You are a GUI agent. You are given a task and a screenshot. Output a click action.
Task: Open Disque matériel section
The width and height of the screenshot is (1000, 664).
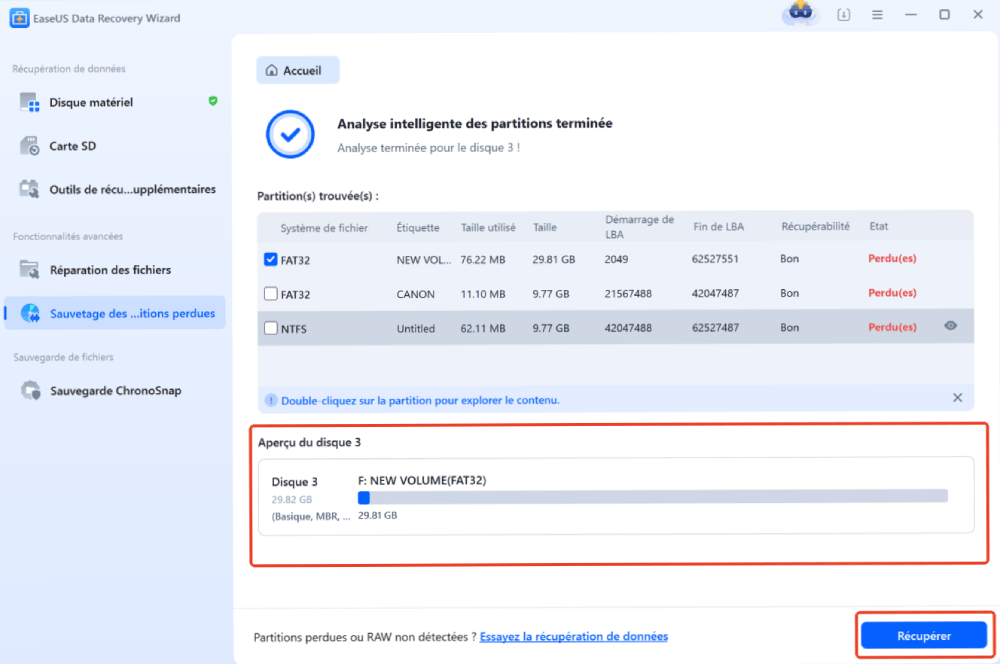[115, 102]
